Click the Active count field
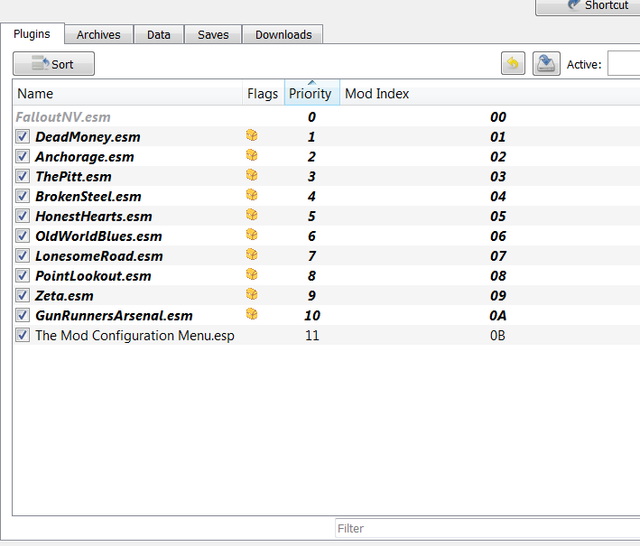Image resolution: width=640 pixels, height=546 pixels. [x=624, y=64]
